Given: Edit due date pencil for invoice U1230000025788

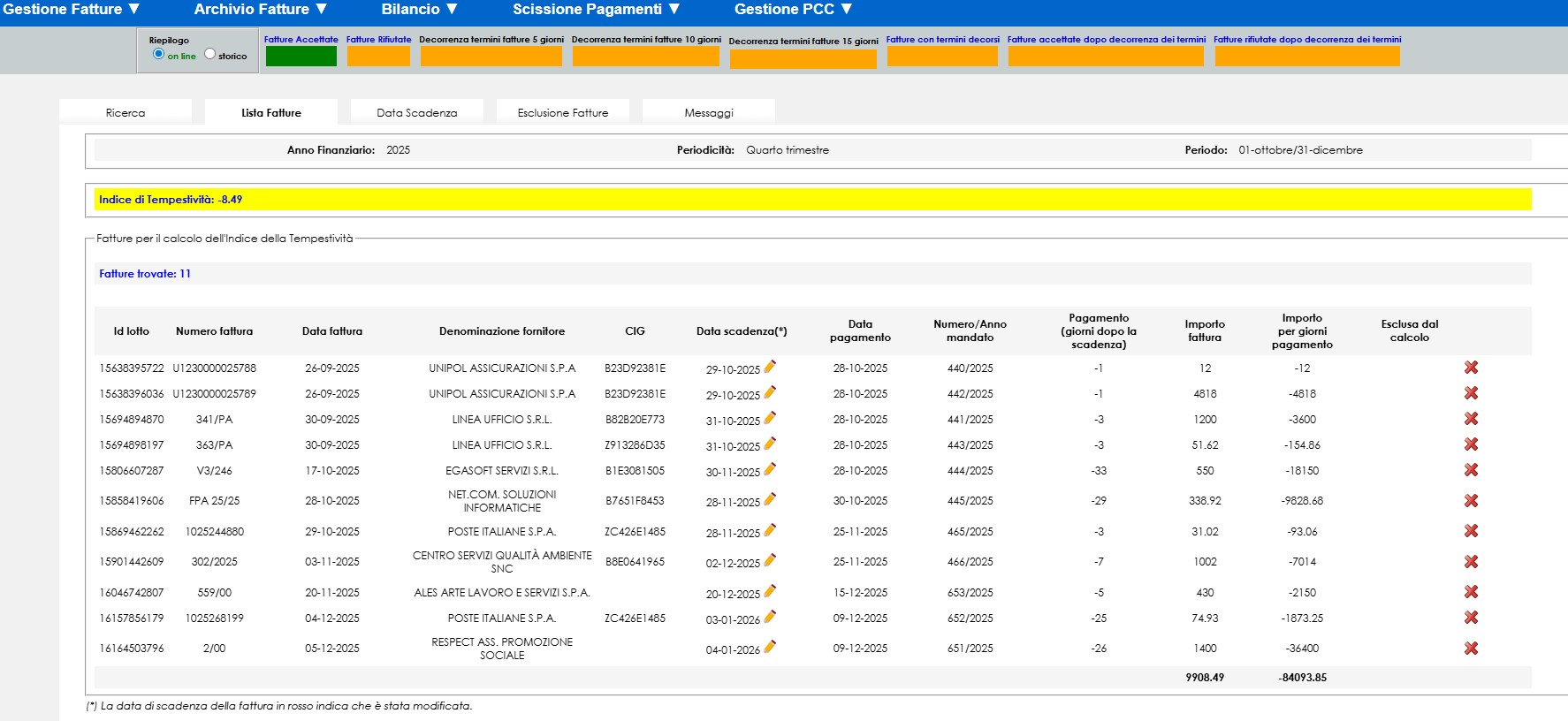Looking at the screenshot, I should click(x=770, y=367).
